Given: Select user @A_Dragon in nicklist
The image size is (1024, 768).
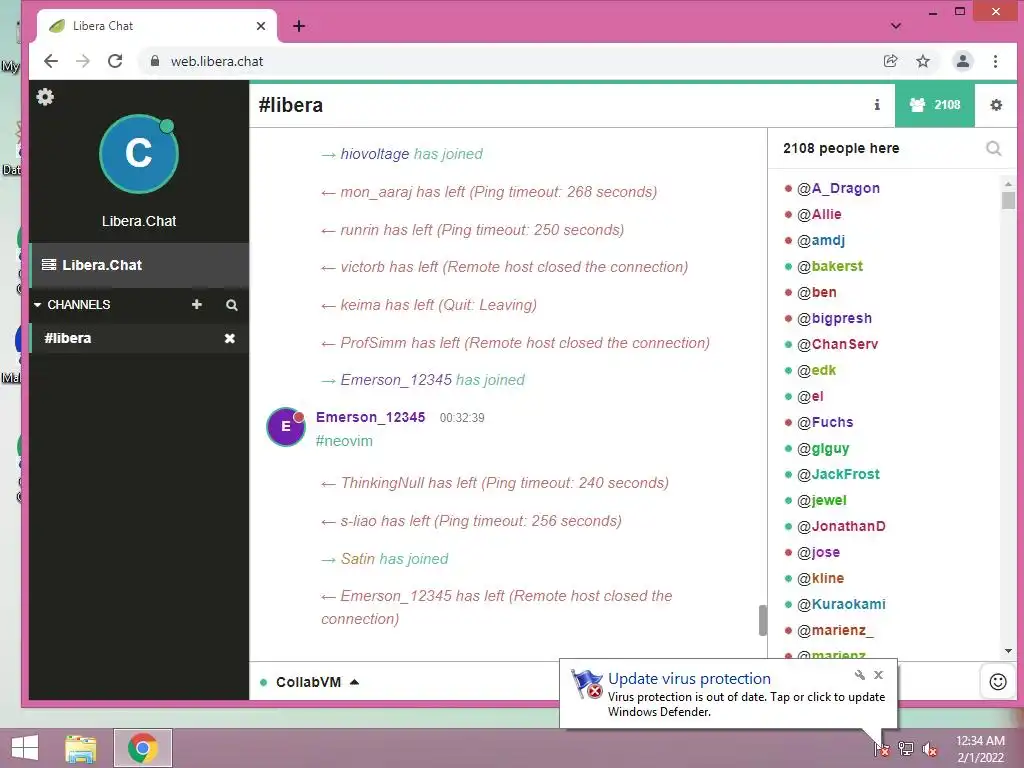Looking at the screenshot, I should coord(838,188).
